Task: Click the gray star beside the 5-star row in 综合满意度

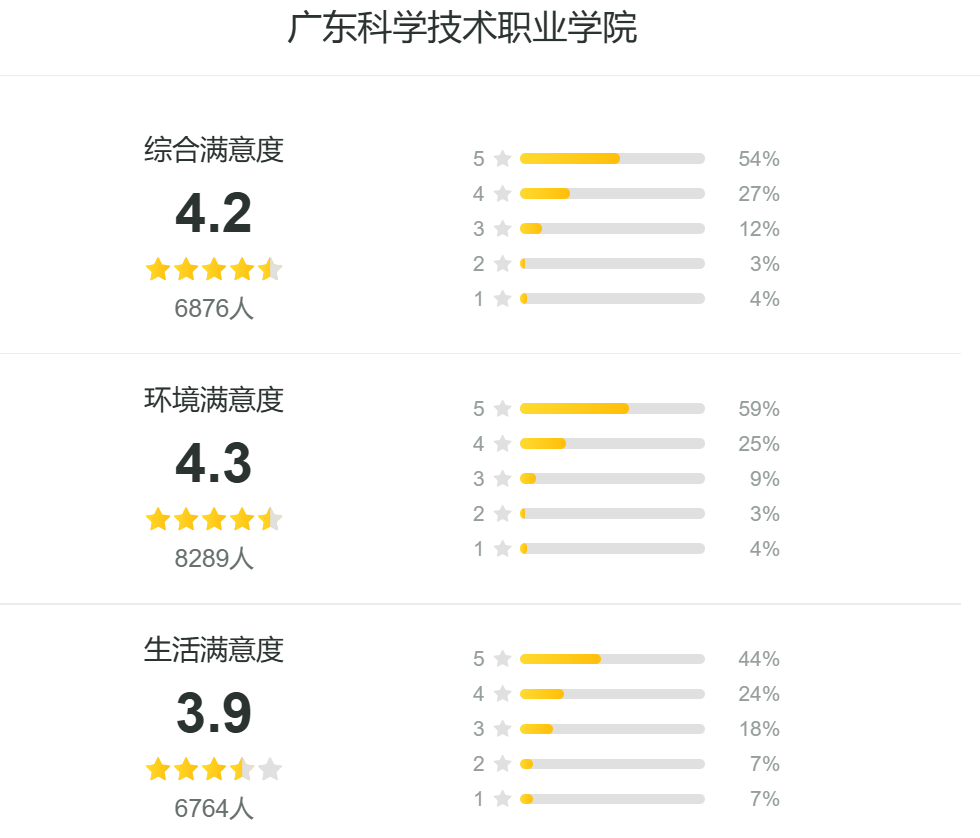Action: pos(502,159)
